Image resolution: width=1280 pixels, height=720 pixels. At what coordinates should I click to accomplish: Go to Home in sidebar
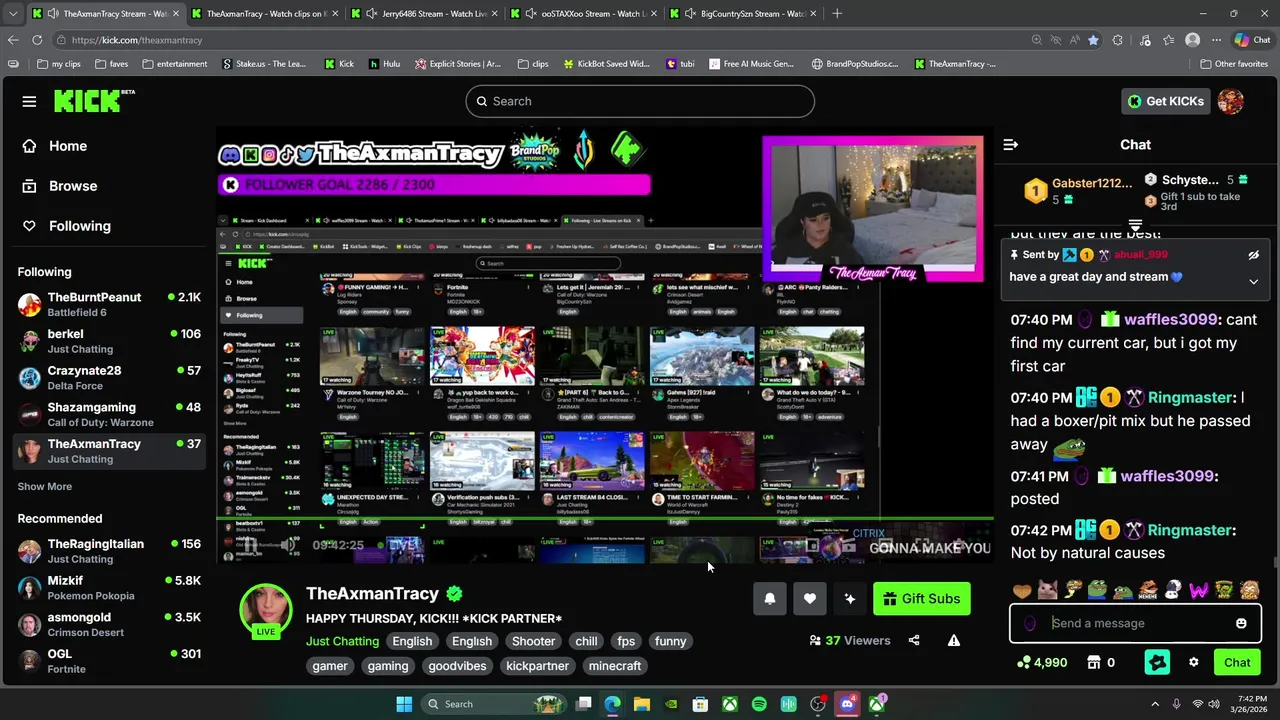click(68, 146)
